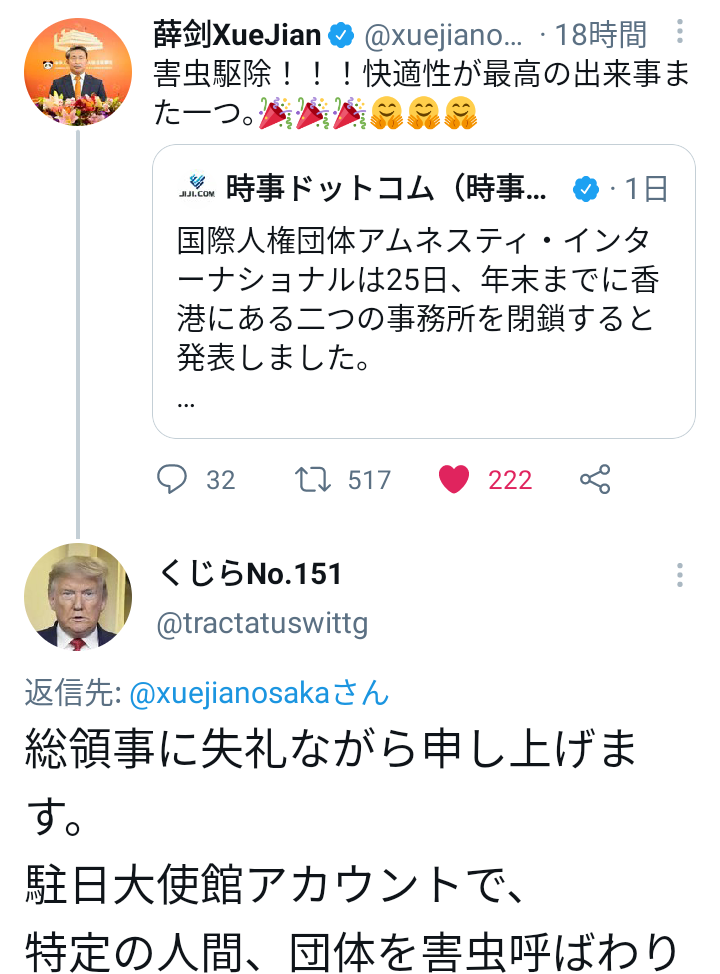The width and height of the screenshot is (720, 974).
Task: Click the 18時間 timestamp
Action: click(600, 34)
